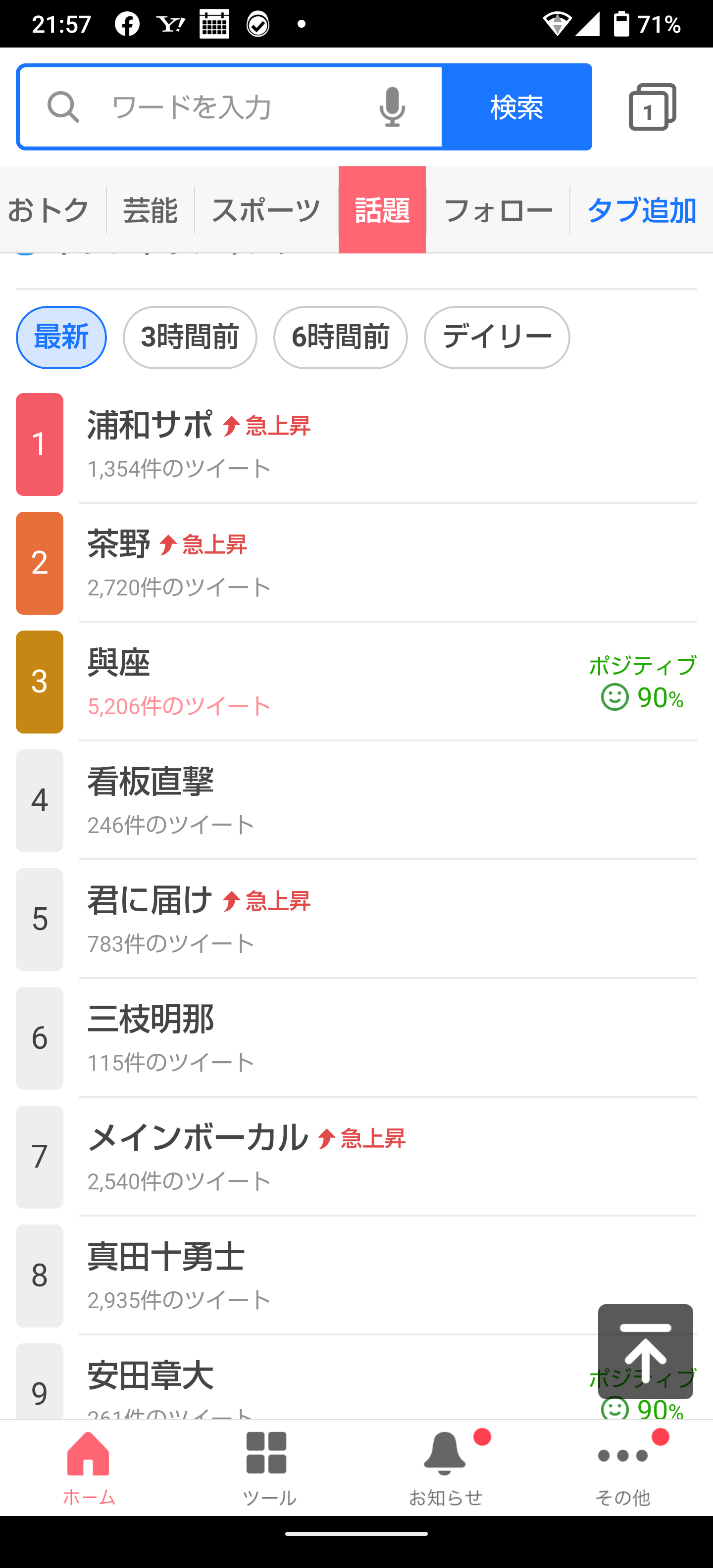Select the デイリー time filter
Screen dimensions: 713x1568
[496, 337]
